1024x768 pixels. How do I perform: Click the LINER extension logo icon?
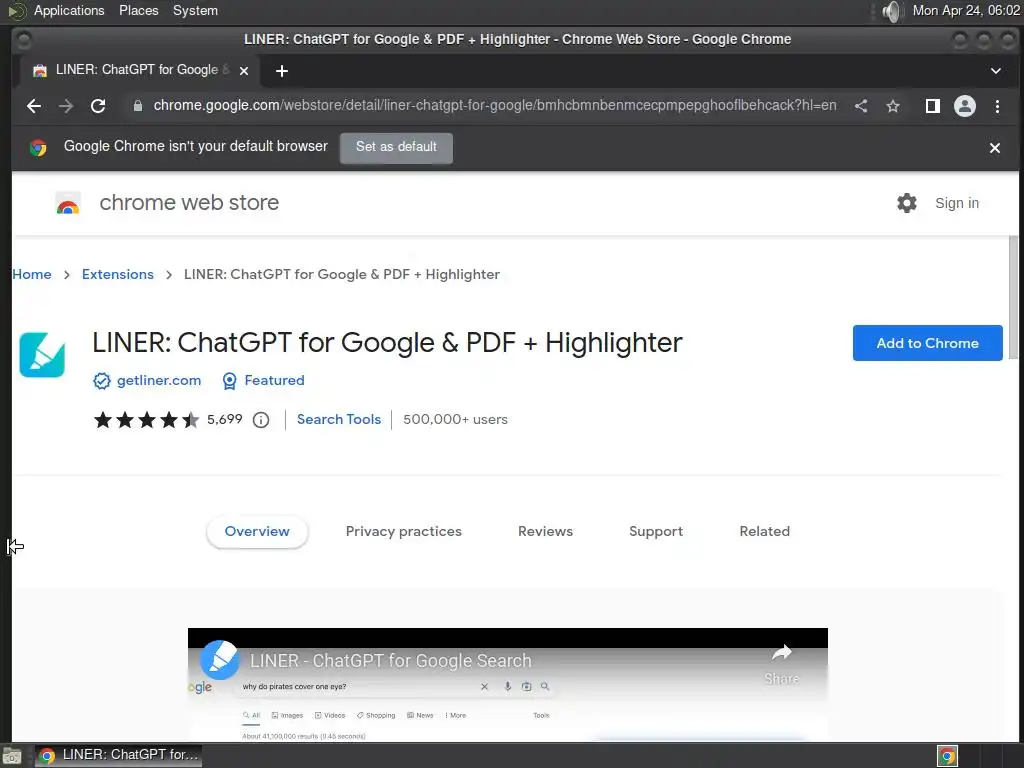tap(42, 355)
